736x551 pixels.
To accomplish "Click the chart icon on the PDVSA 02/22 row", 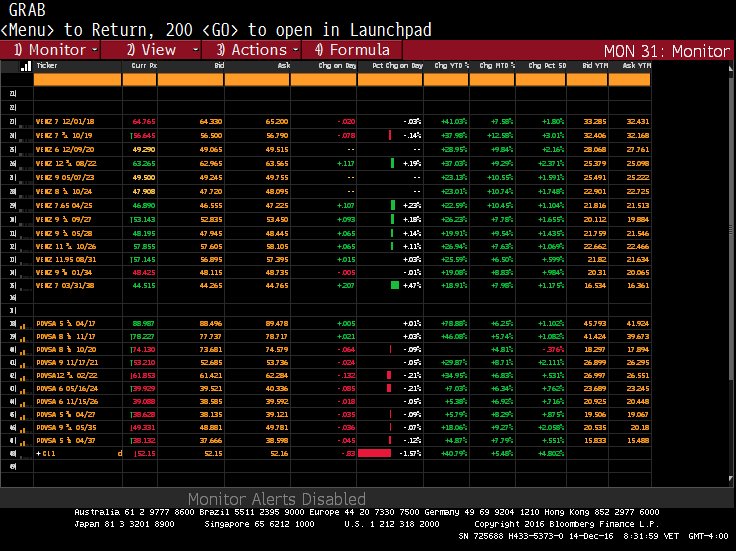I will [23, 376].
